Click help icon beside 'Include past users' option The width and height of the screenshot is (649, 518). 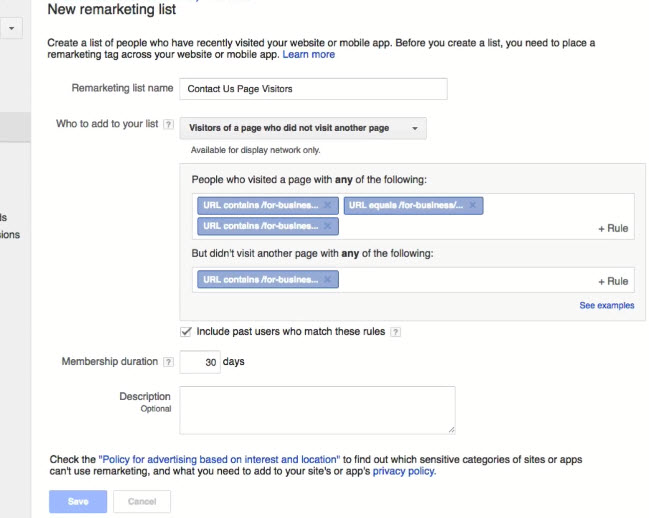coord(395,332)
